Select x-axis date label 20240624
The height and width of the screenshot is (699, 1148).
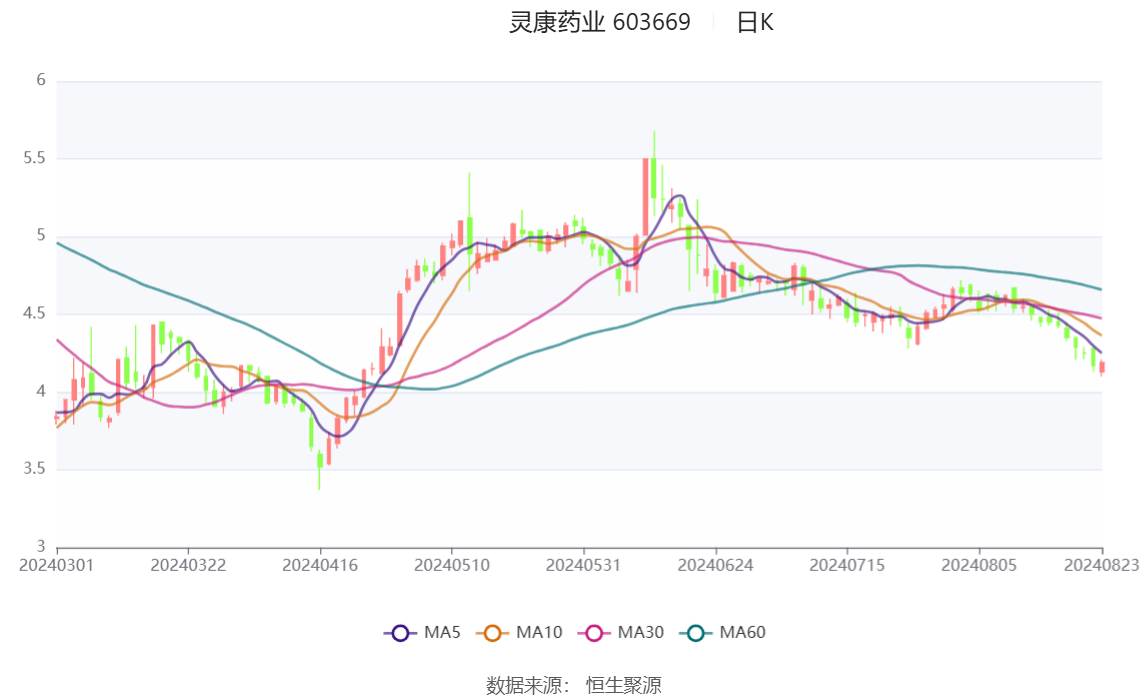tap(715, 565)
